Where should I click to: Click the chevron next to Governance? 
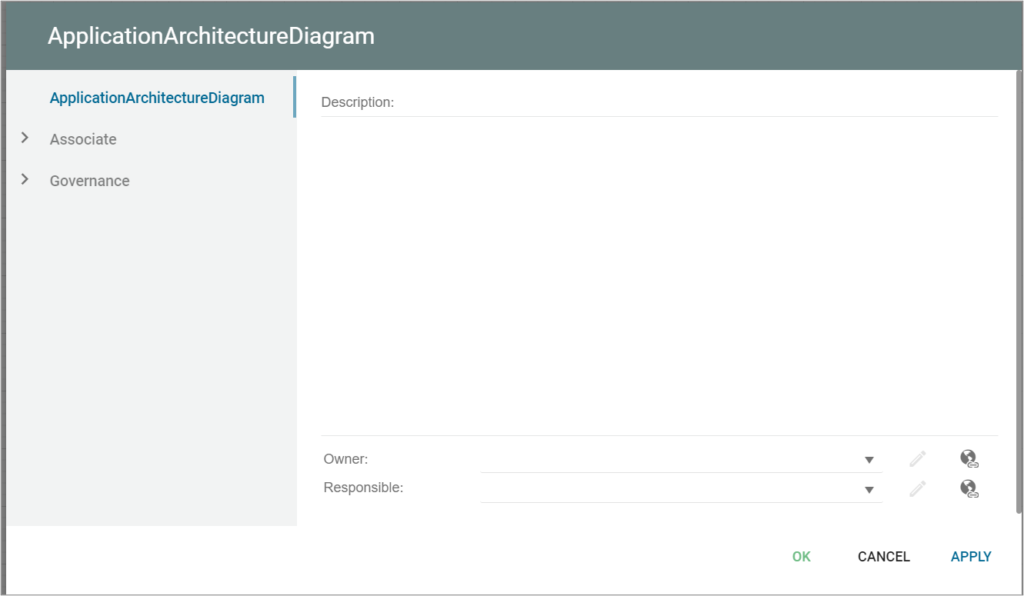pyautogui.click(x=24, y=180)
